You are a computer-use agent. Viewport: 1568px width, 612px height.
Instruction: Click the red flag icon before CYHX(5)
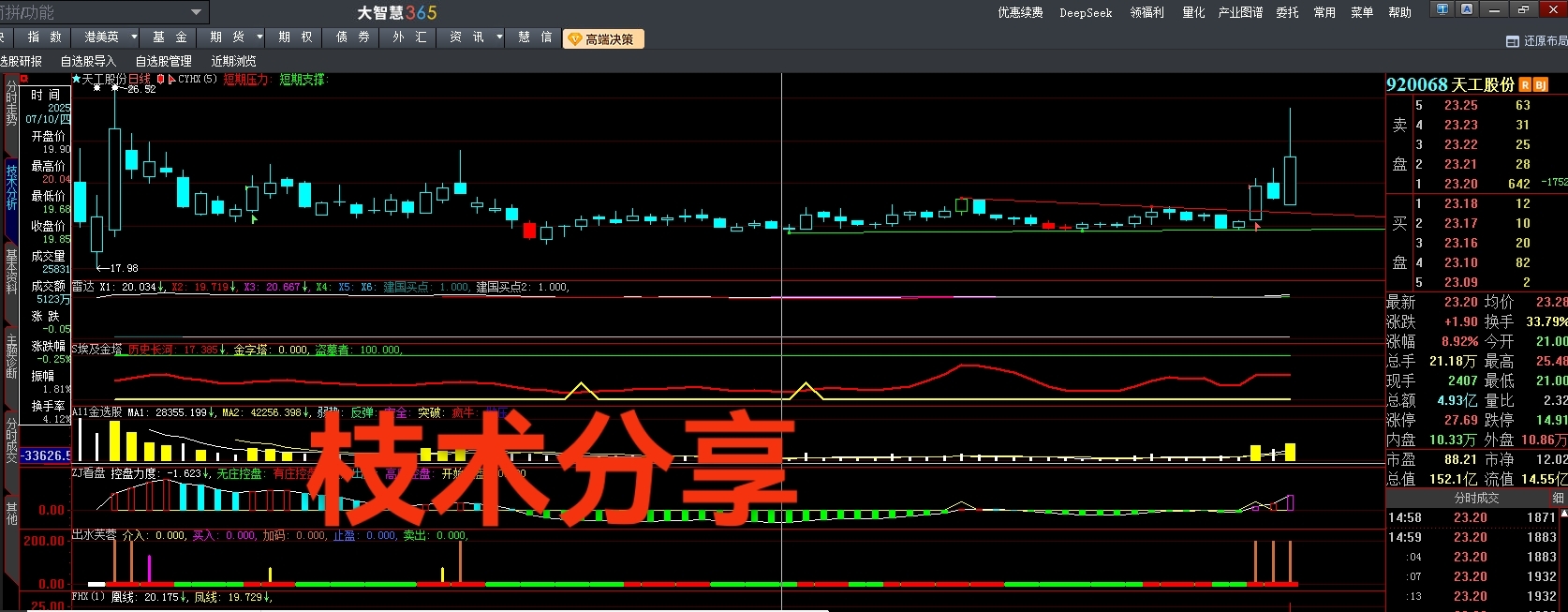click(171, 80)
